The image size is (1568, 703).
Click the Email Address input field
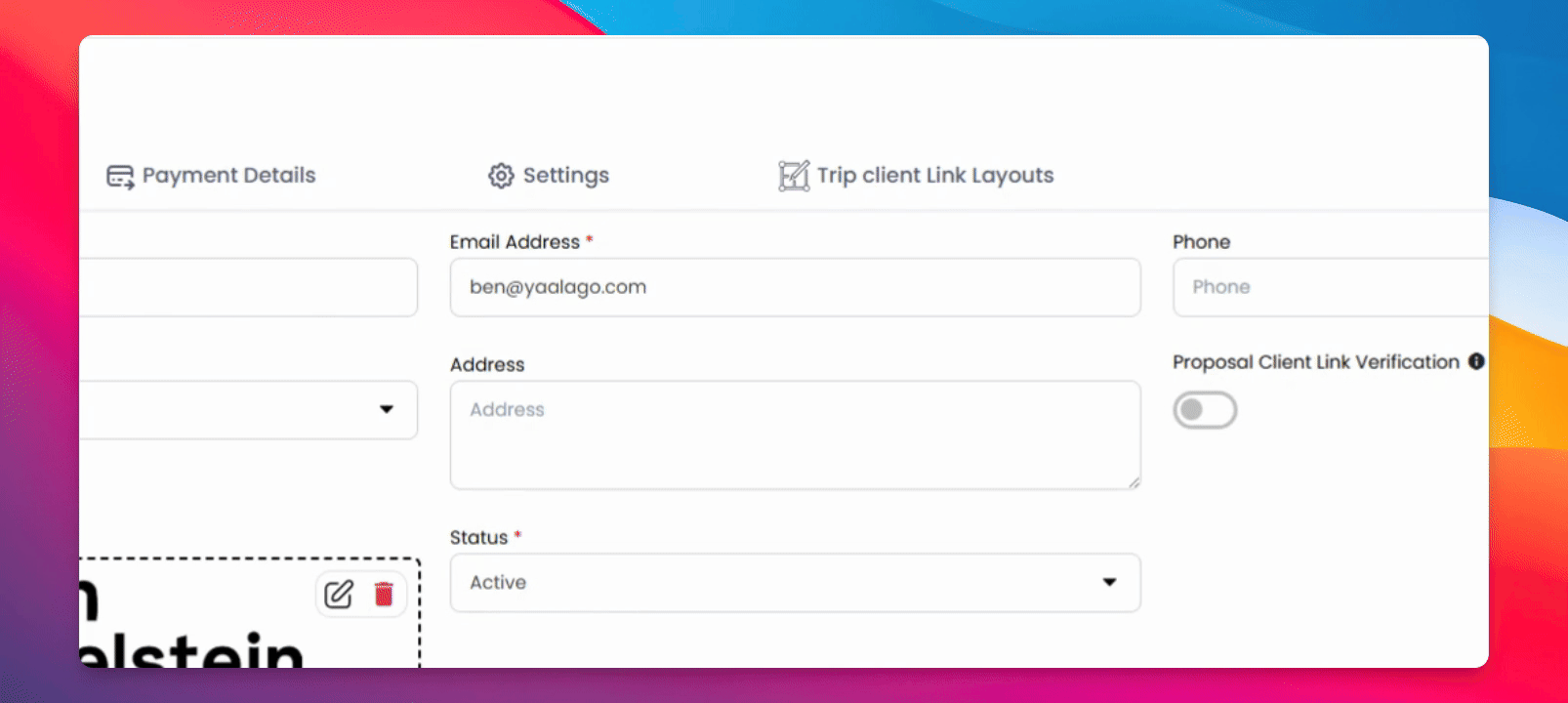coord(795,287)
